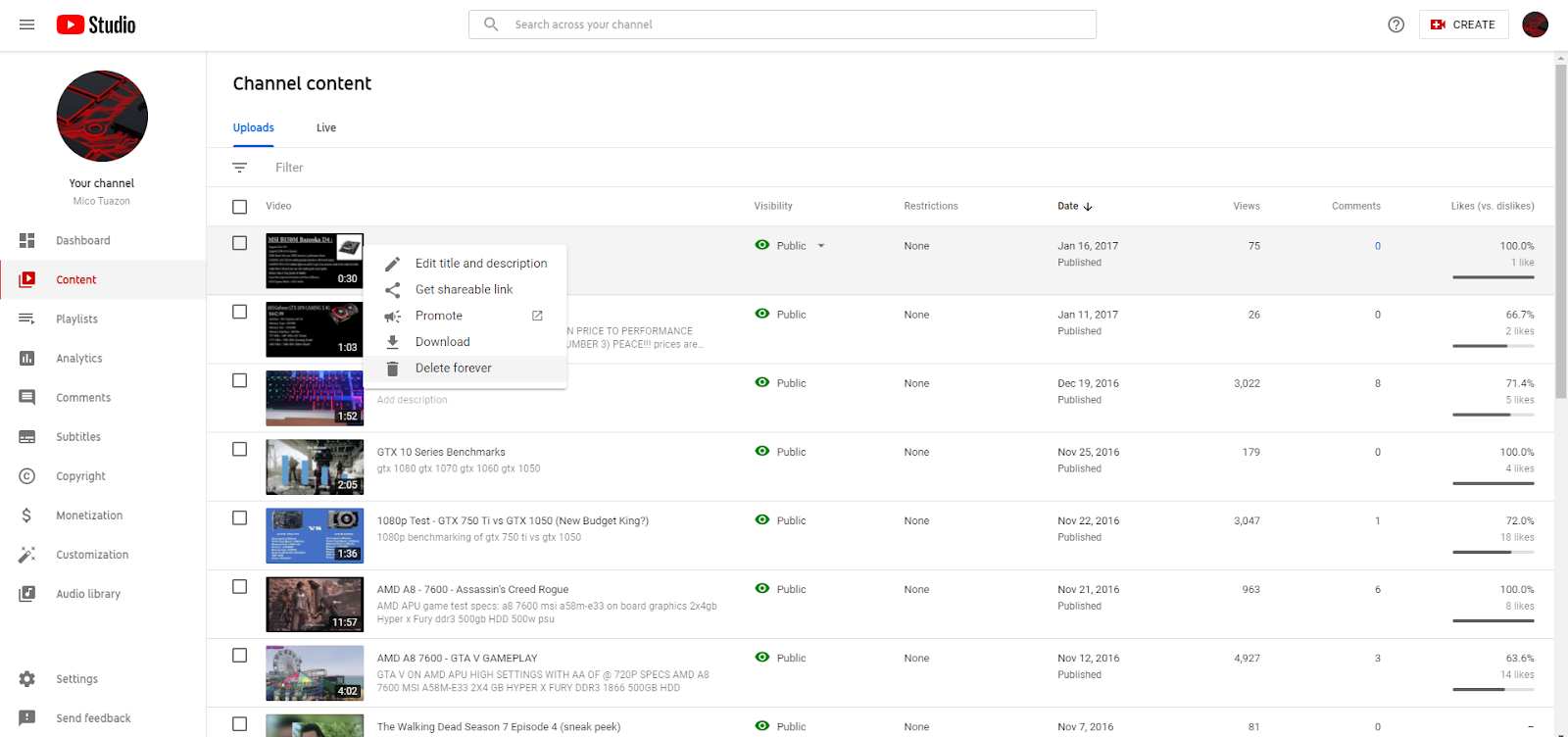Select checkbox for AMD A8 GTA V video
Viewport: 1568px width, 737px height.
pos(240,655)
